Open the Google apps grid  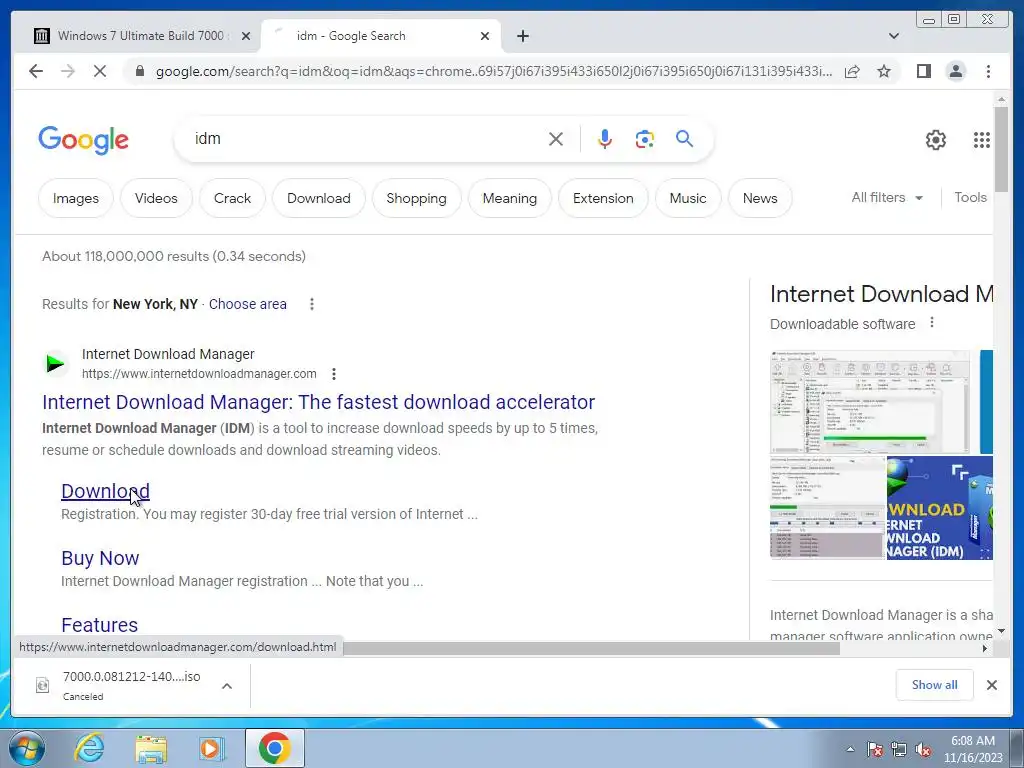pos(982,140)
